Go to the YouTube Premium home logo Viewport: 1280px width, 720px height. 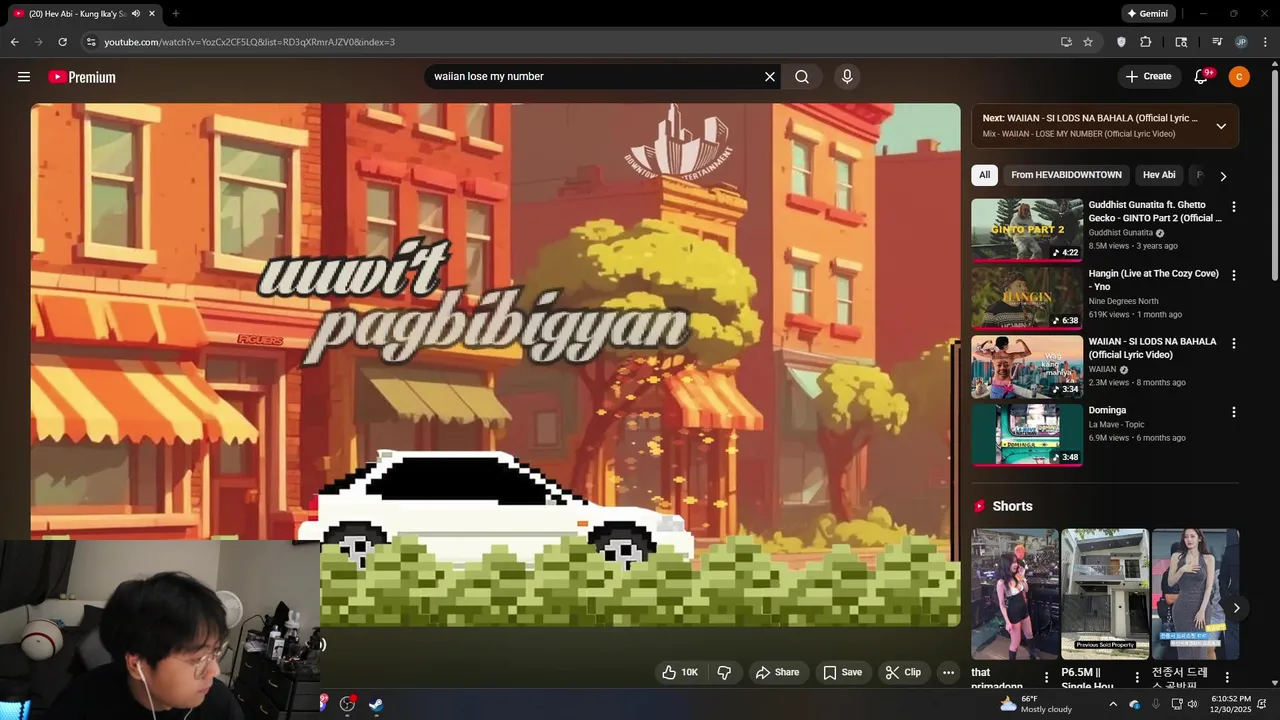click(x=82, y=77)
